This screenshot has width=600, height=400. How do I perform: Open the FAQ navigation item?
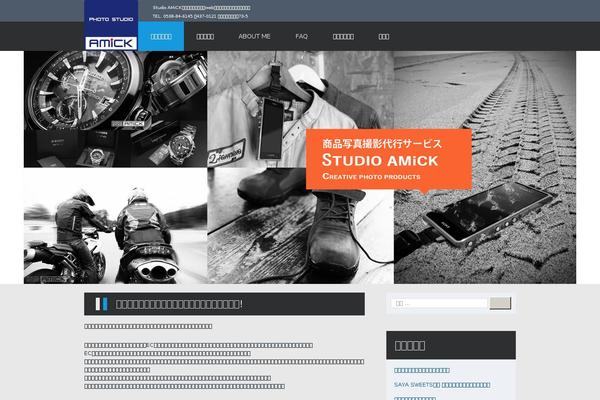point(301,36)
